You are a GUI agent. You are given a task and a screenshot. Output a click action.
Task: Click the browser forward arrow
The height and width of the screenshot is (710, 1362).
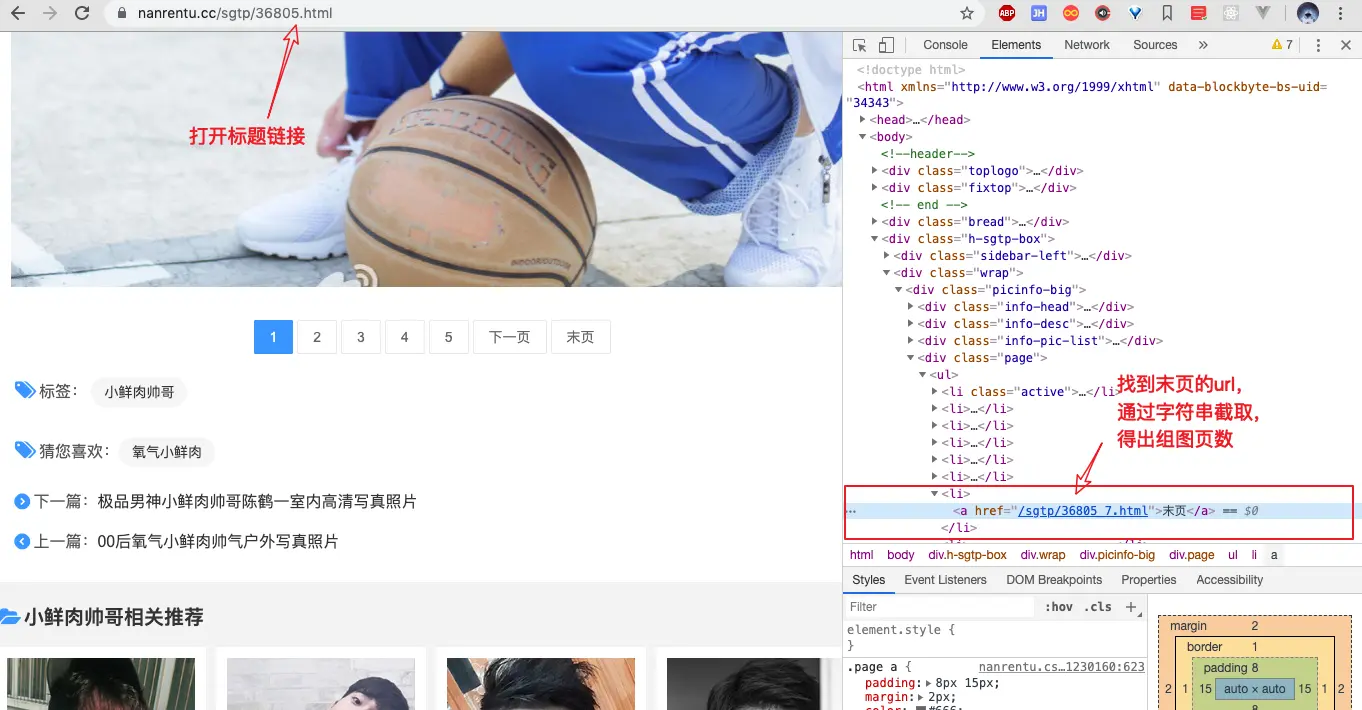point(50,13)
